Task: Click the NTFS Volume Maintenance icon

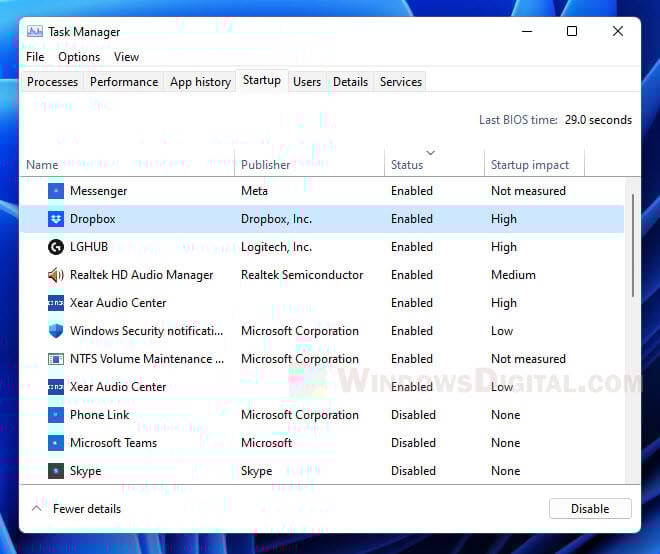Action: [56, 359]
